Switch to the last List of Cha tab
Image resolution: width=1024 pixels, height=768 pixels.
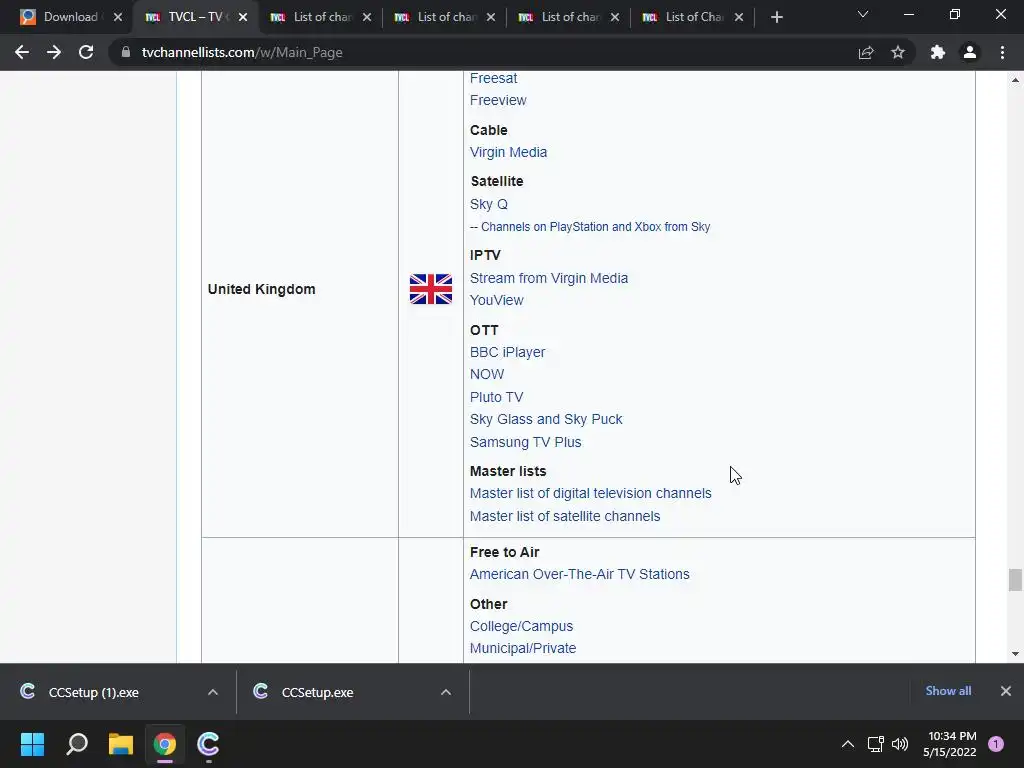click(x=692, y=17)
